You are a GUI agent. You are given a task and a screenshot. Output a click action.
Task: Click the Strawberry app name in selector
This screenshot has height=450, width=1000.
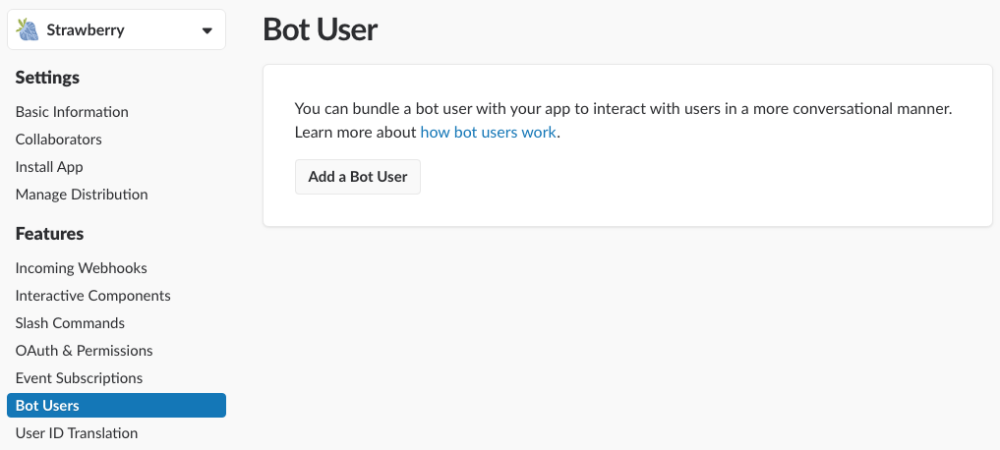coord(86,30)
